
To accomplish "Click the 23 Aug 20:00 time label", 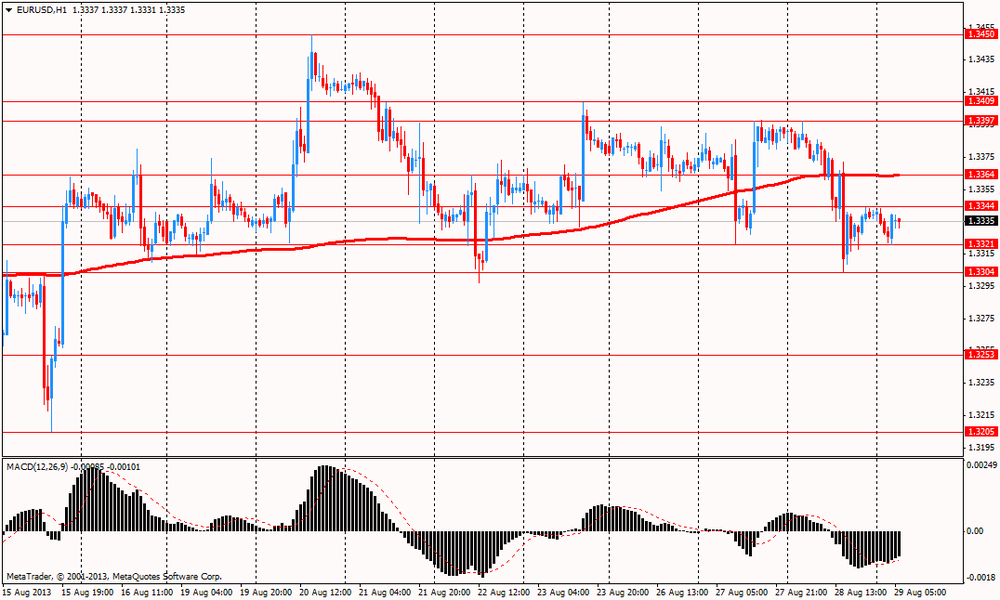I will click(622, 592).
